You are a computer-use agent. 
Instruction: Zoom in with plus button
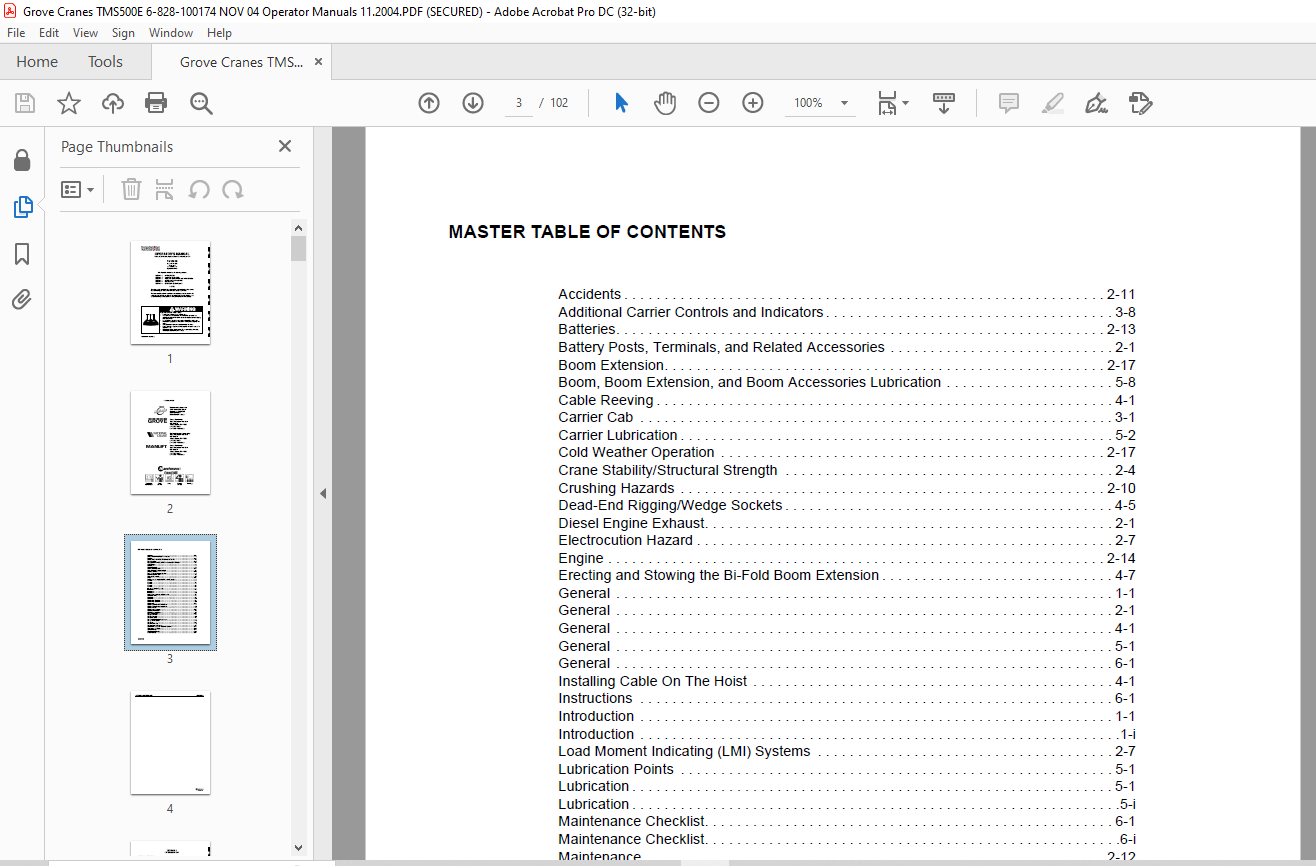[753, 103]
